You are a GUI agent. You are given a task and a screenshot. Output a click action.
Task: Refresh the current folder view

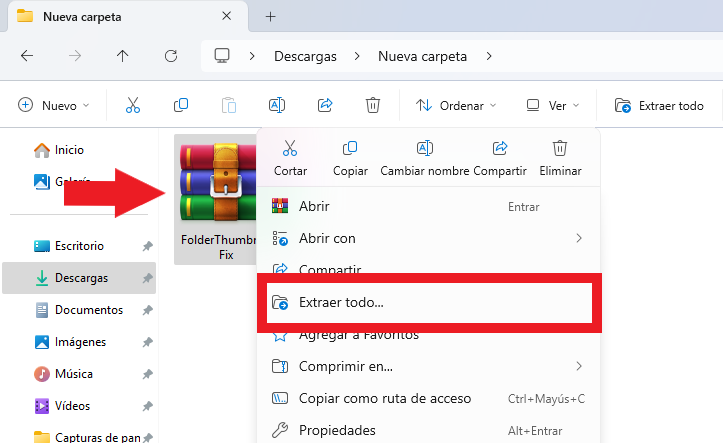point(171,56)
